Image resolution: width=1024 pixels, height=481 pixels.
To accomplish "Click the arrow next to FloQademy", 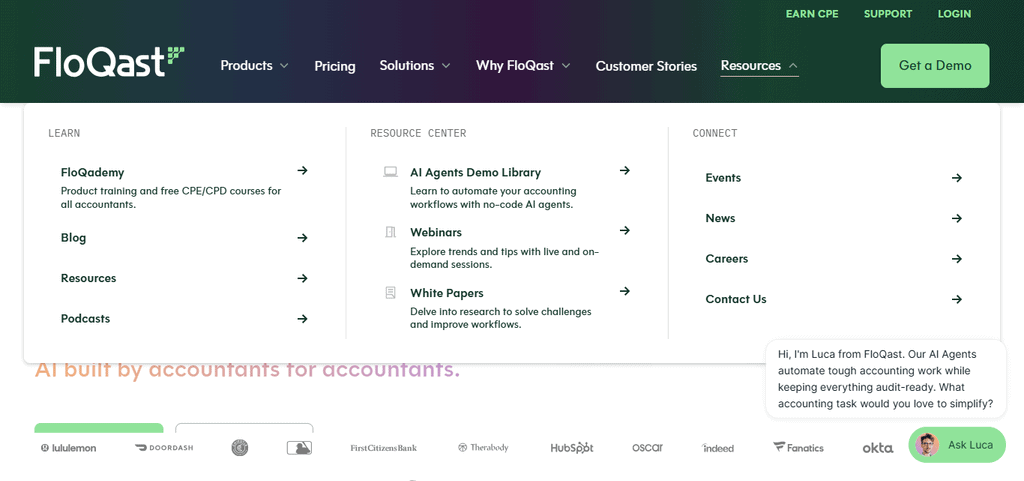I will [302, 170].
